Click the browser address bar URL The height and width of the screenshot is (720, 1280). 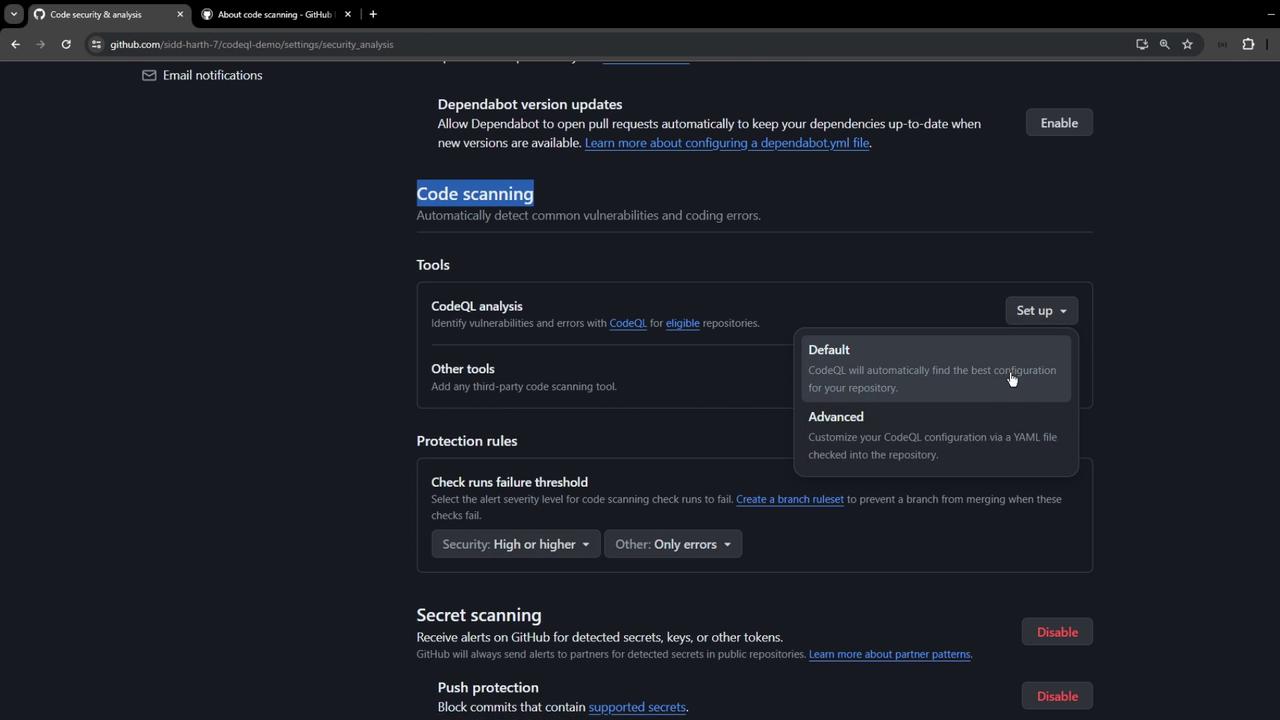tap(252, 44)
